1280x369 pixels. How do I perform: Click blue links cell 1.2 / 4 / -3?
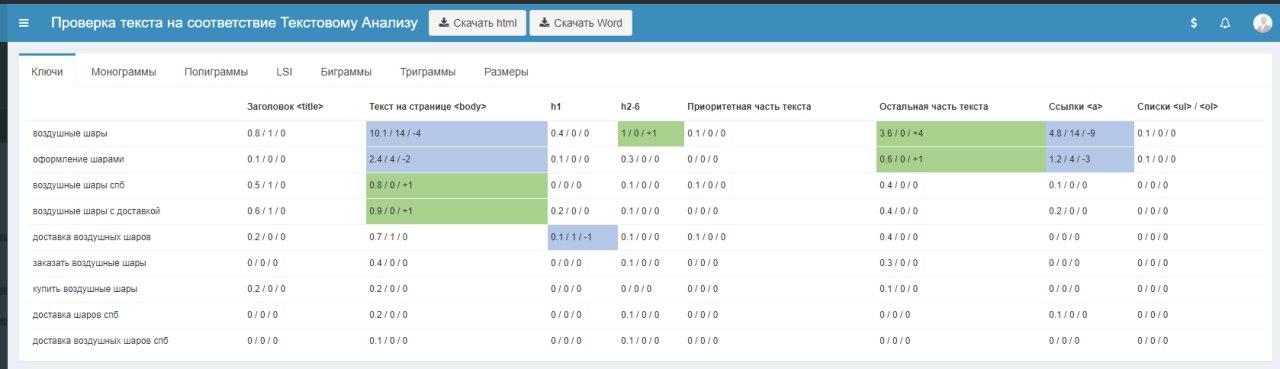[x=1090, y=160]
